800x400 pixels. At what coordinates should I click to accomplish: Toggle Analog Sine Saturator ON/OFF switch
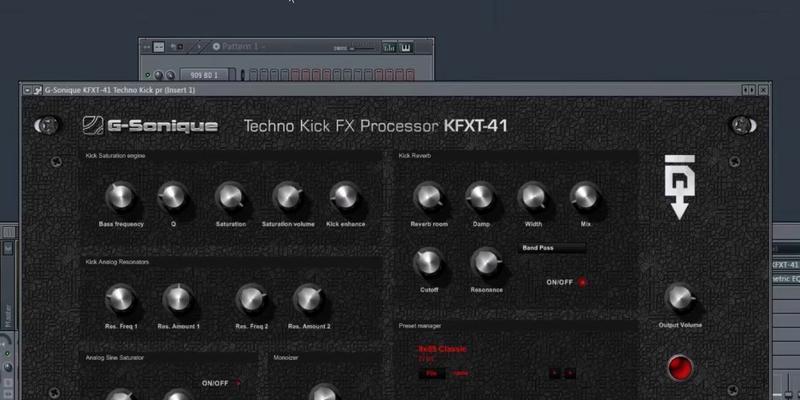coord(237,383)
